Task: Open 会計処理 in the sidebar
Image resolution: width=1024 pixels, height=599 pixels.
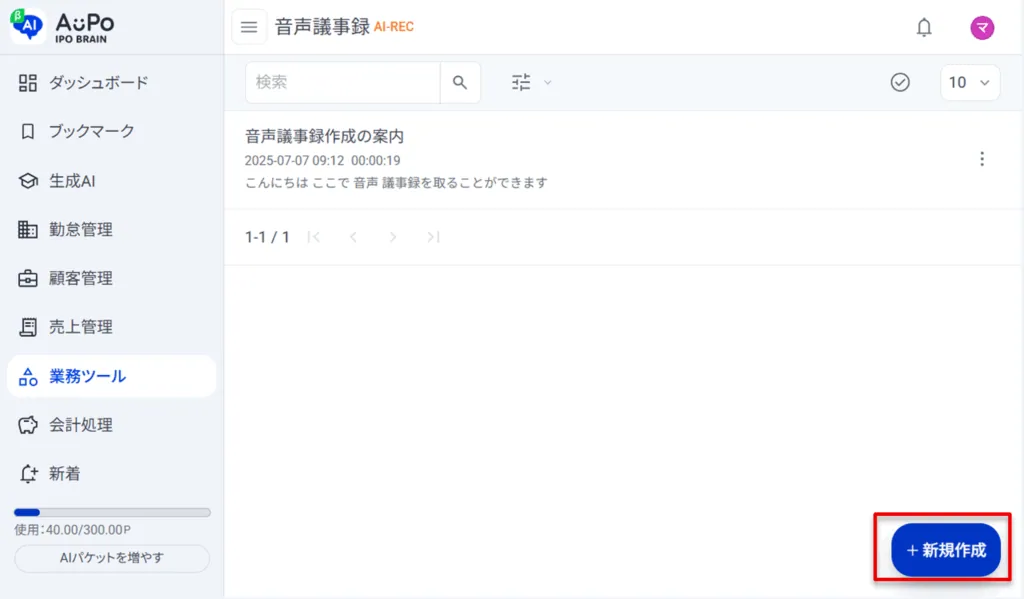Action: click(x=111, y=425)
